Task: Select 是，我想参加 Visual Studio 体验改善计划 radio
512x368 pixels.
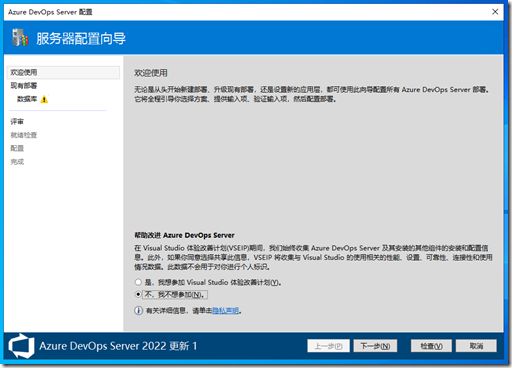Action: (138, 282)
